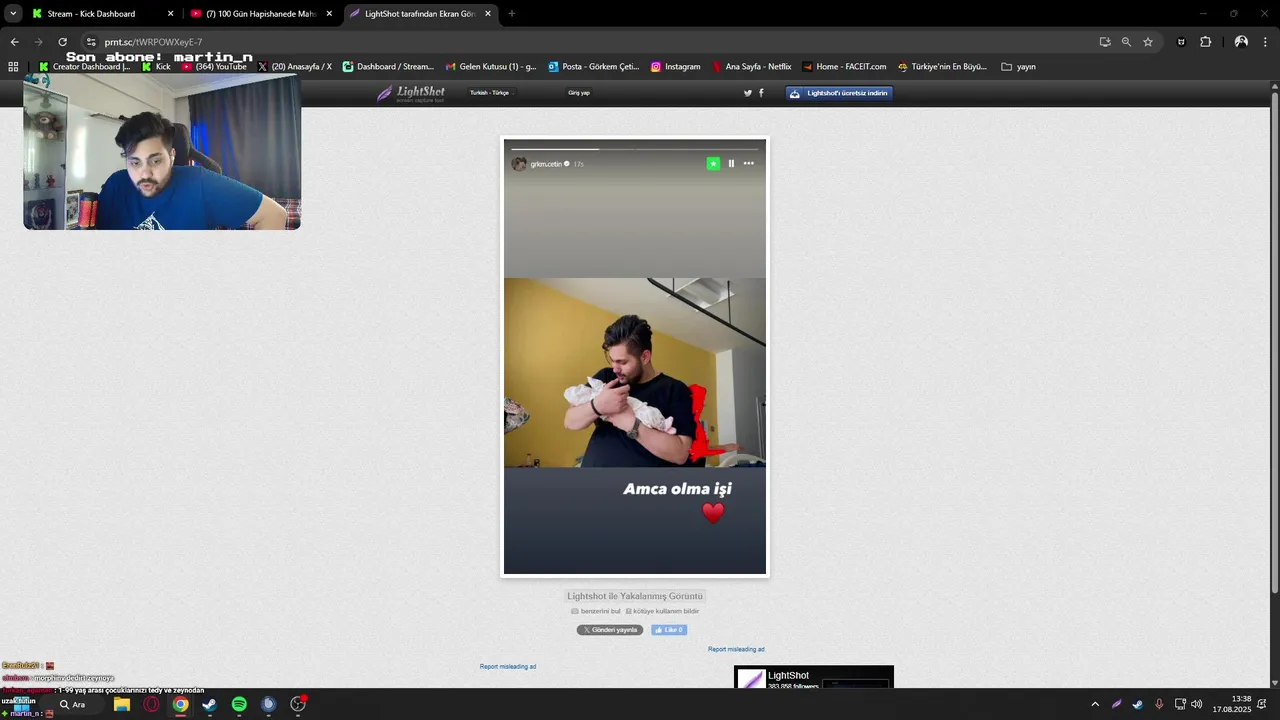Click the install app icon in address bar

click(1105, 42)
